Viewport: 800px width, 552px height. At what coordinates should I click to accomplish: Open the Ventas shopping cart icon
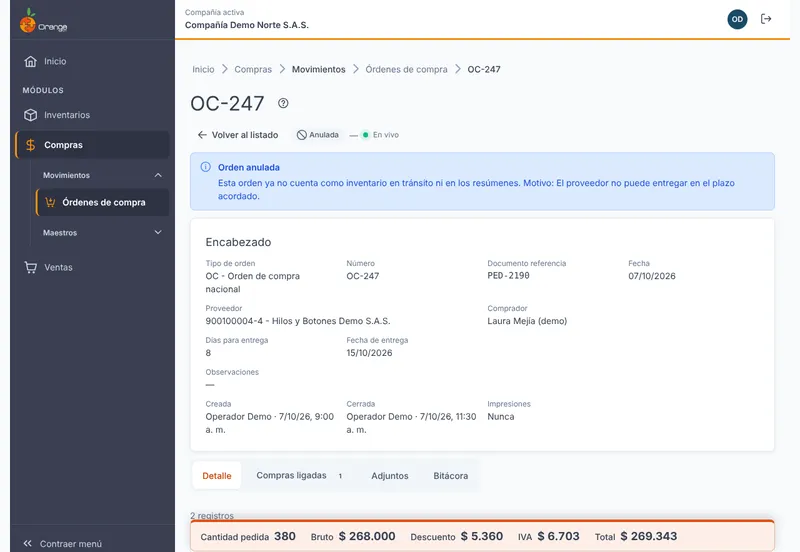pyautogui.click(x=31, y=267)
